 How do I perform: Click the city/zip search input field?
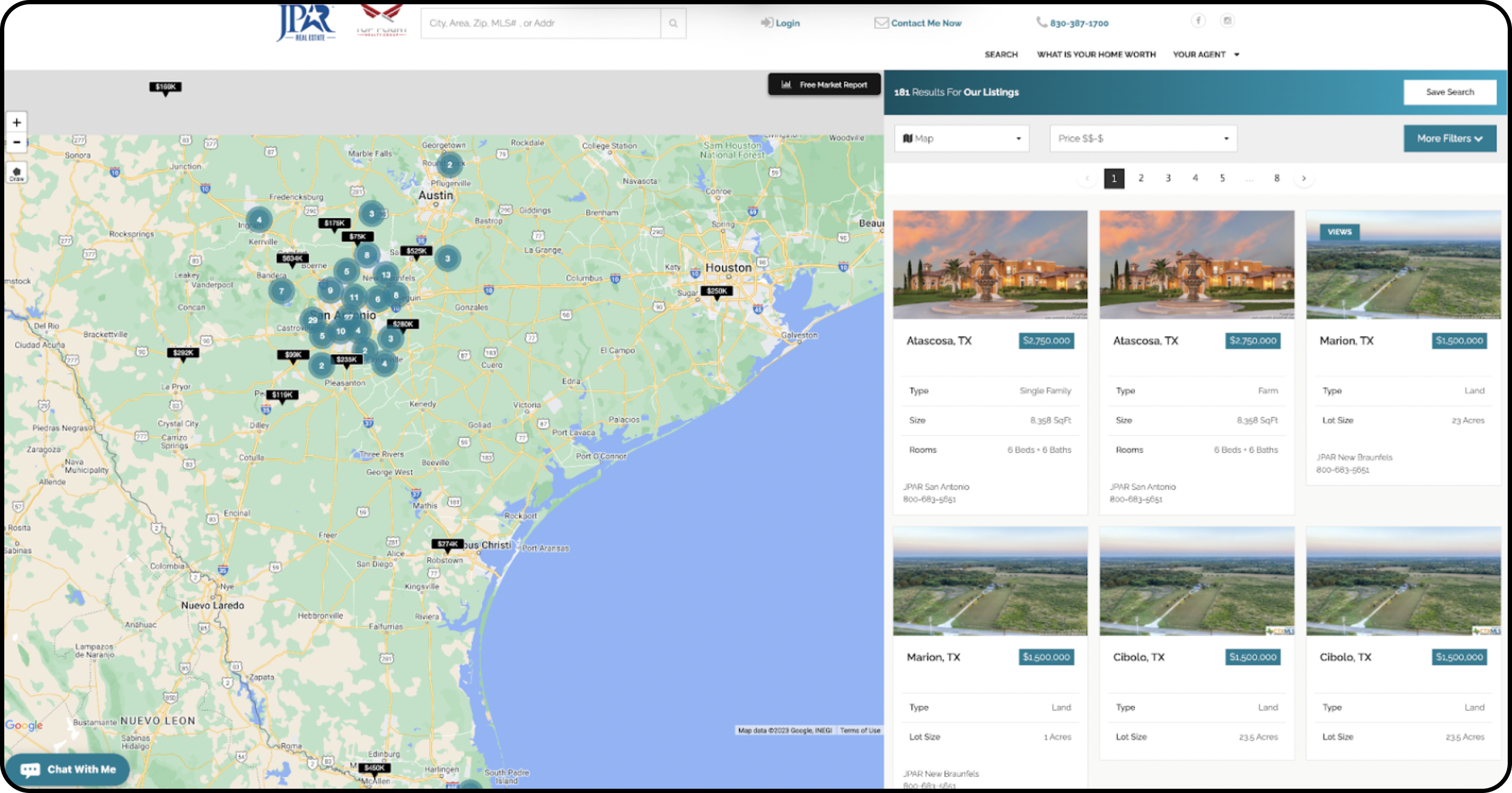[540, 23]
